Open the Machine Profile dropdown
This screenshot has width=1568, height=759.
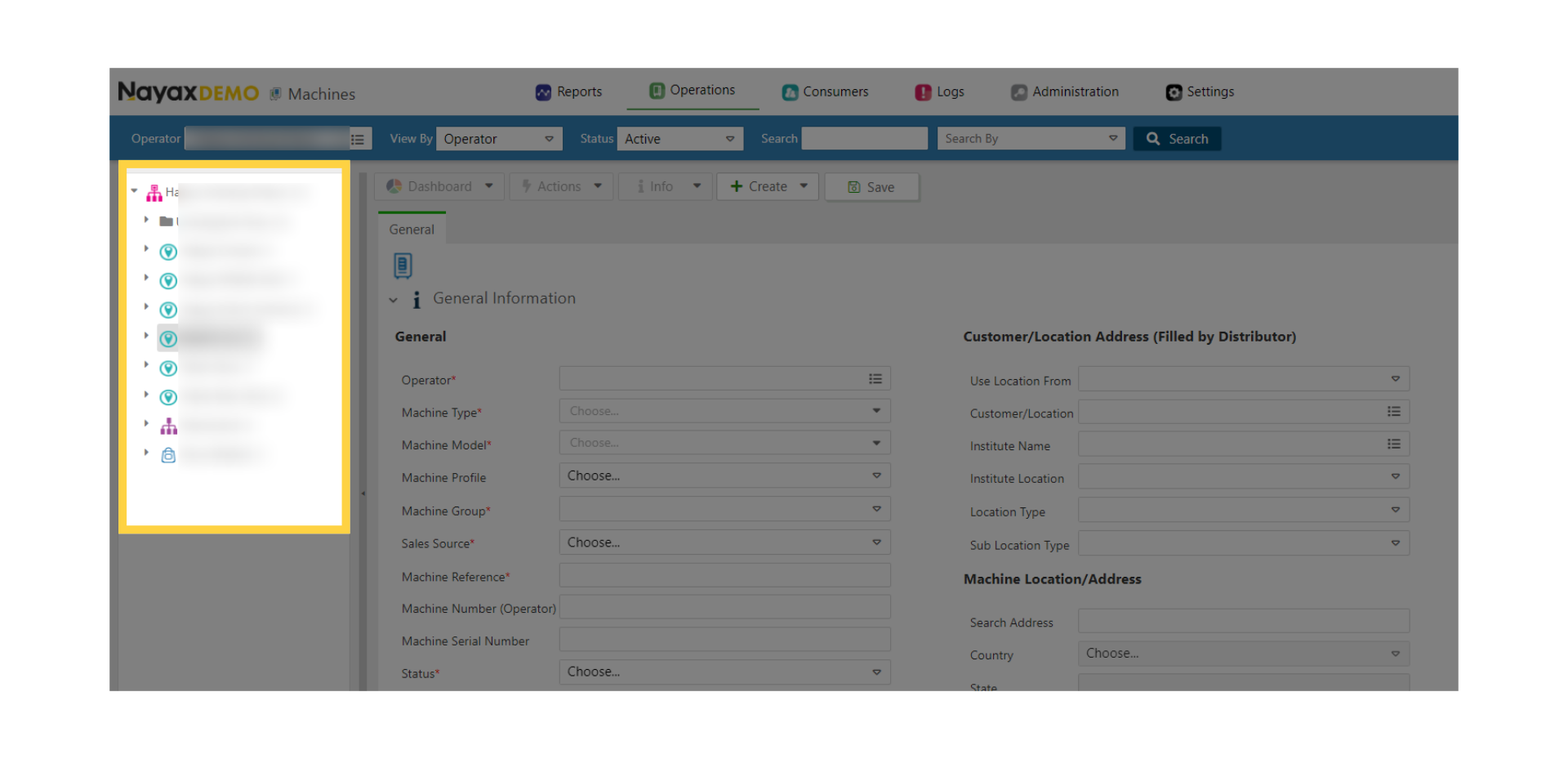point(724,476)
